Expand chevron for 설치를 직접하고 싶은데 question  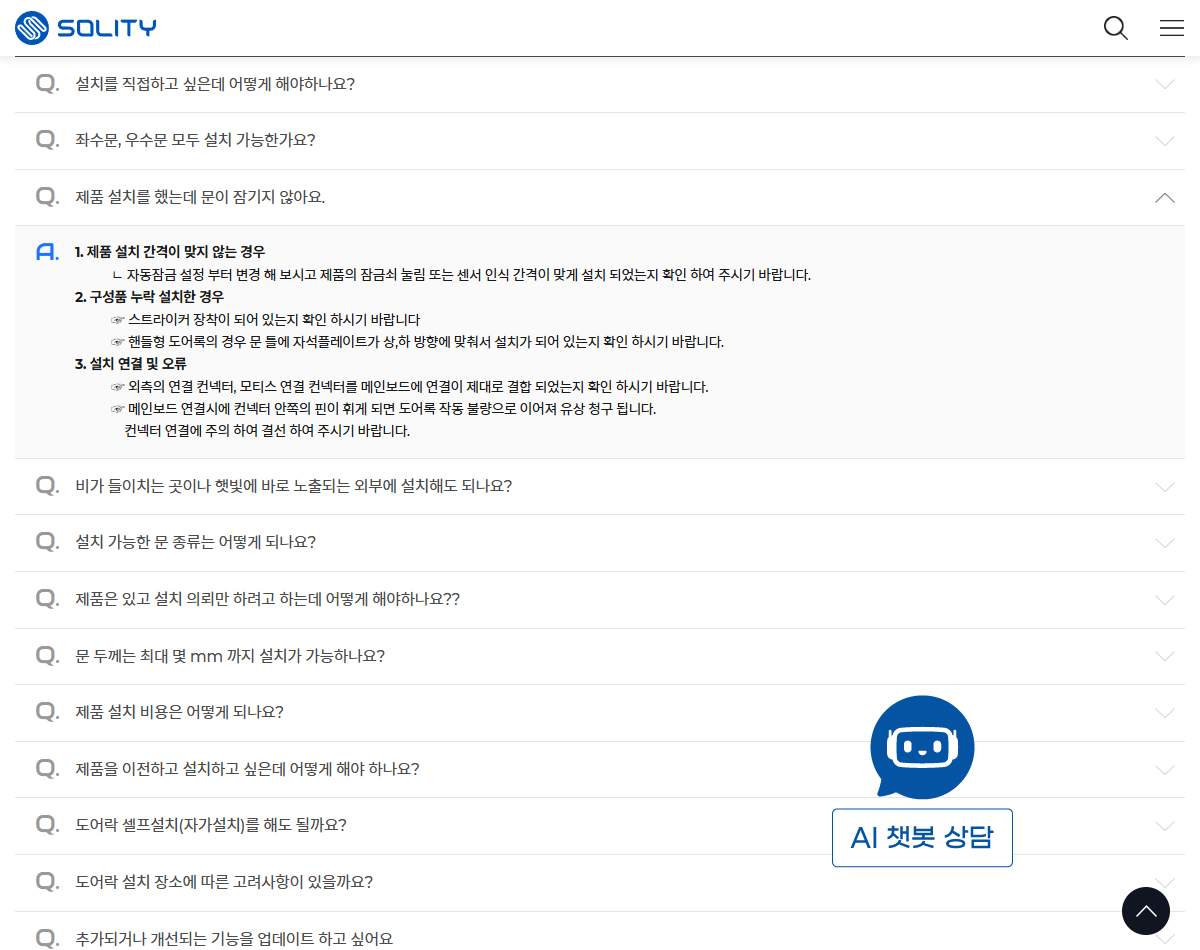(1165, 84)
